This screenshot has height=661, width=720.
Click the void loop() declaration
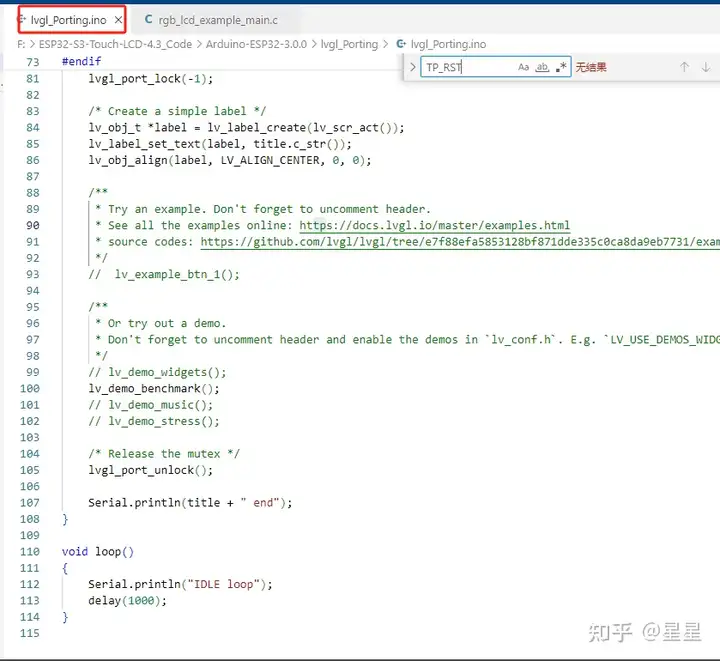[98, 552]
